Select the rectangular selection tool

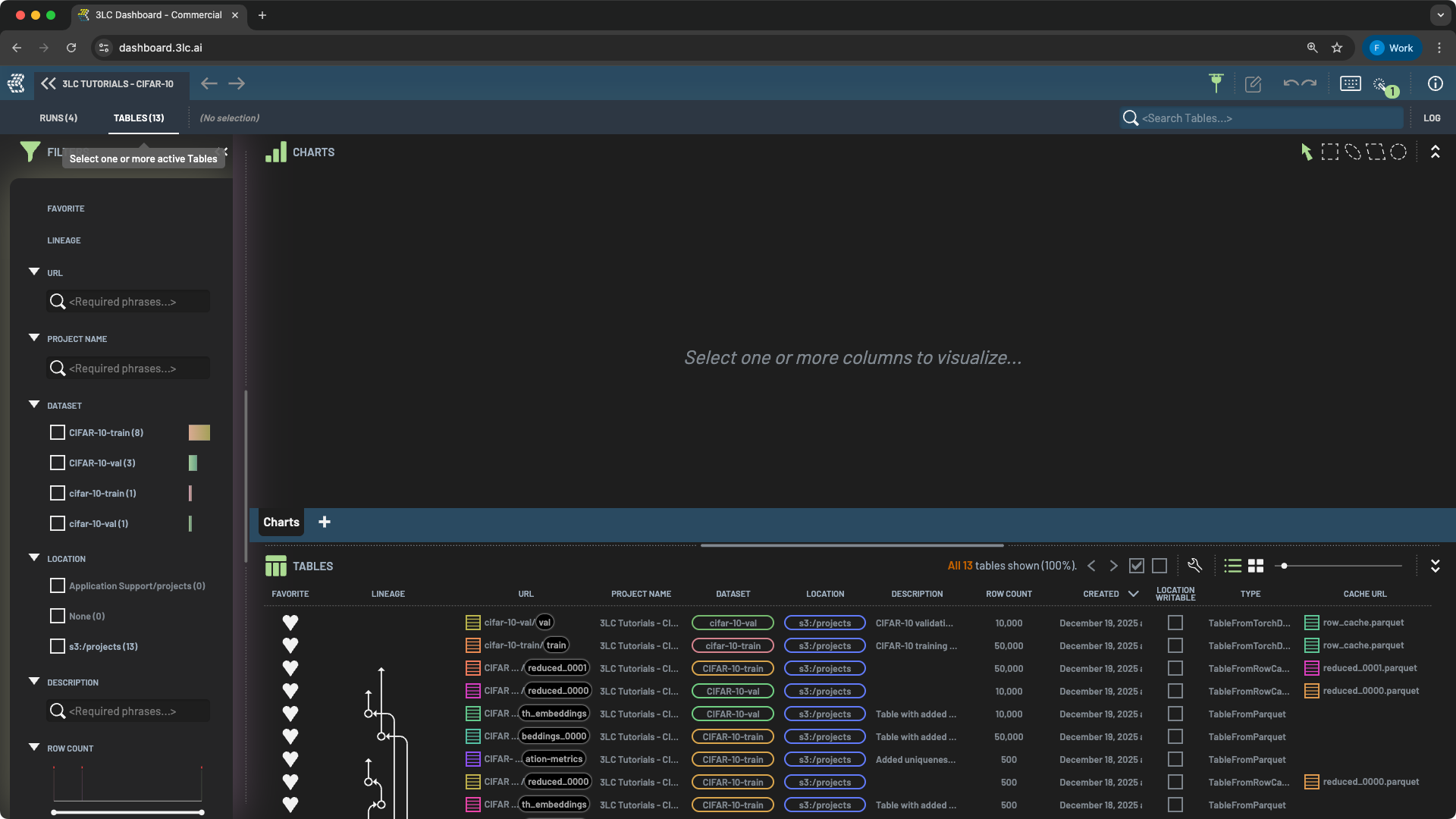point(1329,152)
